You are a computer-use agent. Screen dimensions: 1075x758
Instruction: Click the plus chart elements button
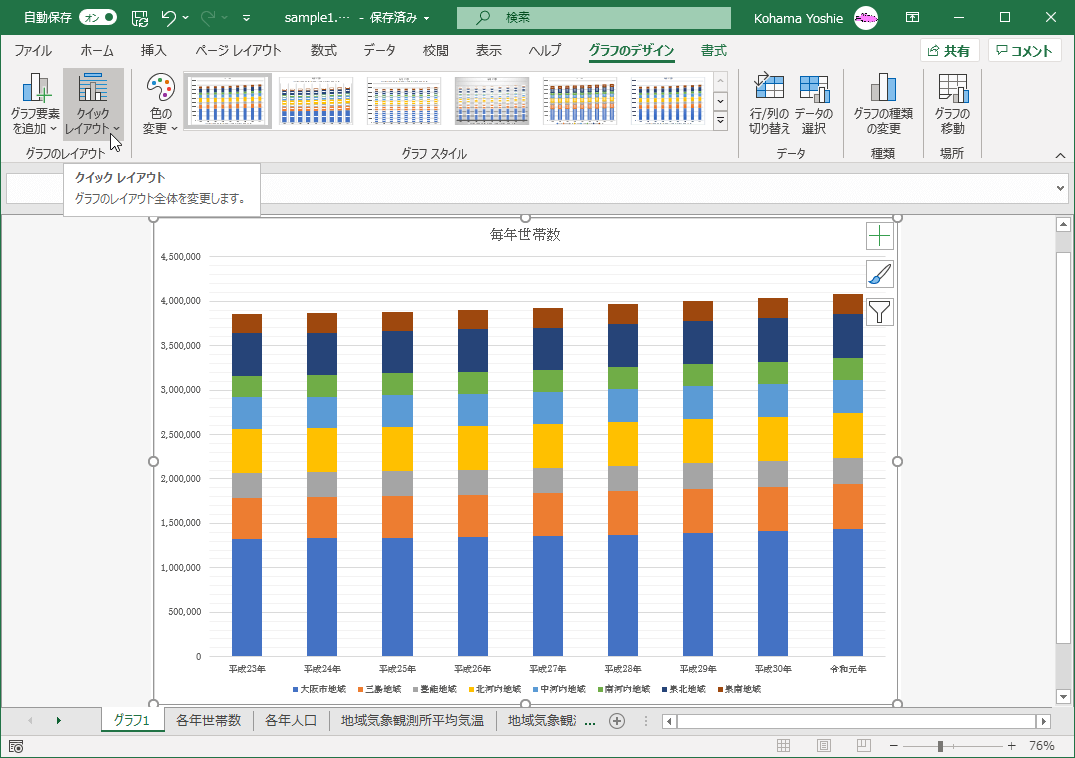pyautogui.click(x=879, y=236)
